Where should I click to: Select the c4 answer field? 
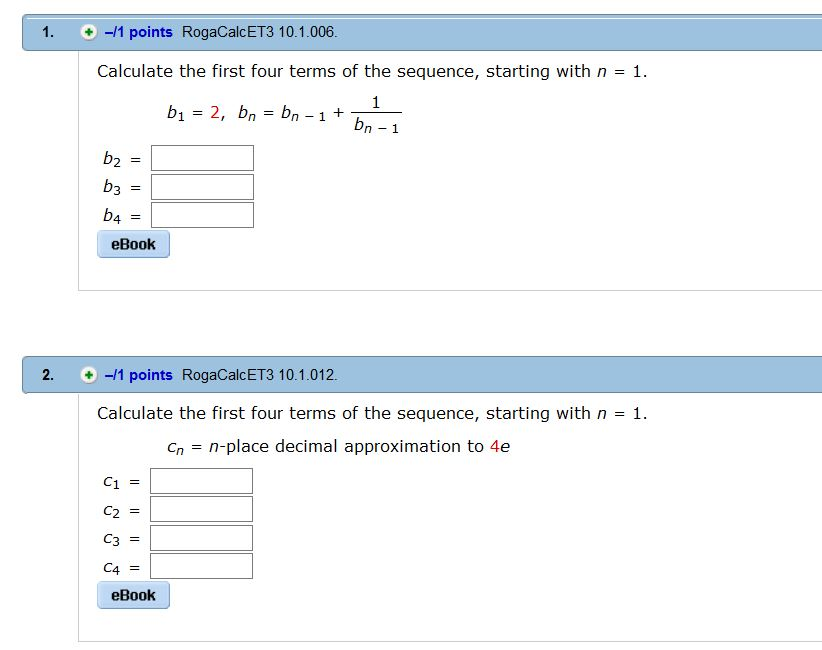[200, 564]
